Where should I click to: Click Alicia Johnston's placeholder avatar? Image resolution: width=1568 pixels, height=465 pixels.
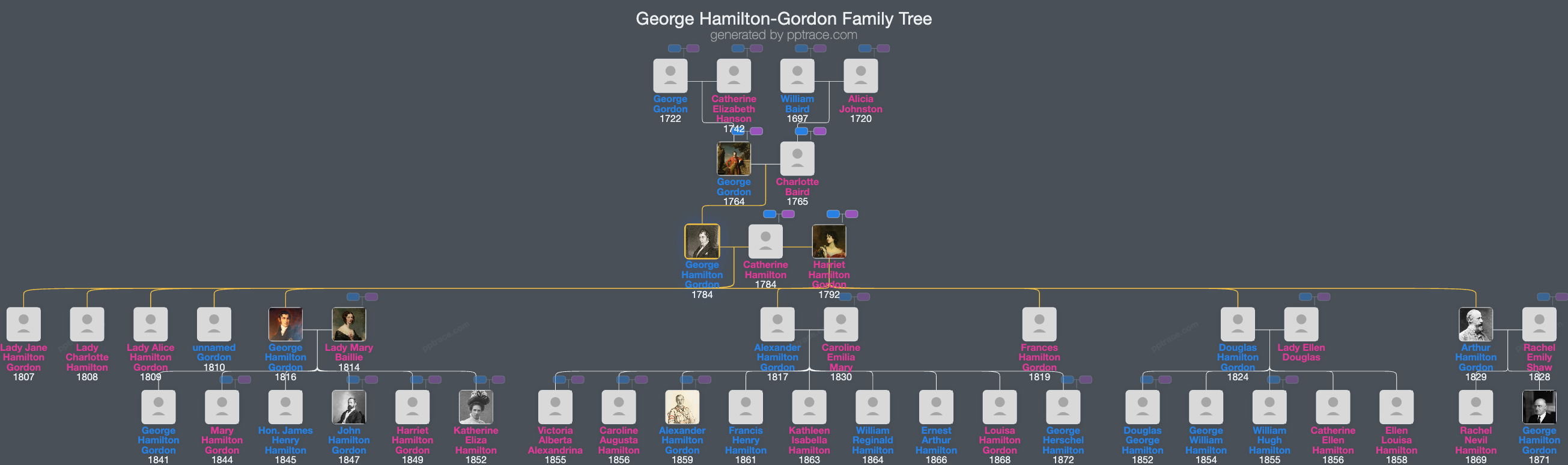(861, 76)
